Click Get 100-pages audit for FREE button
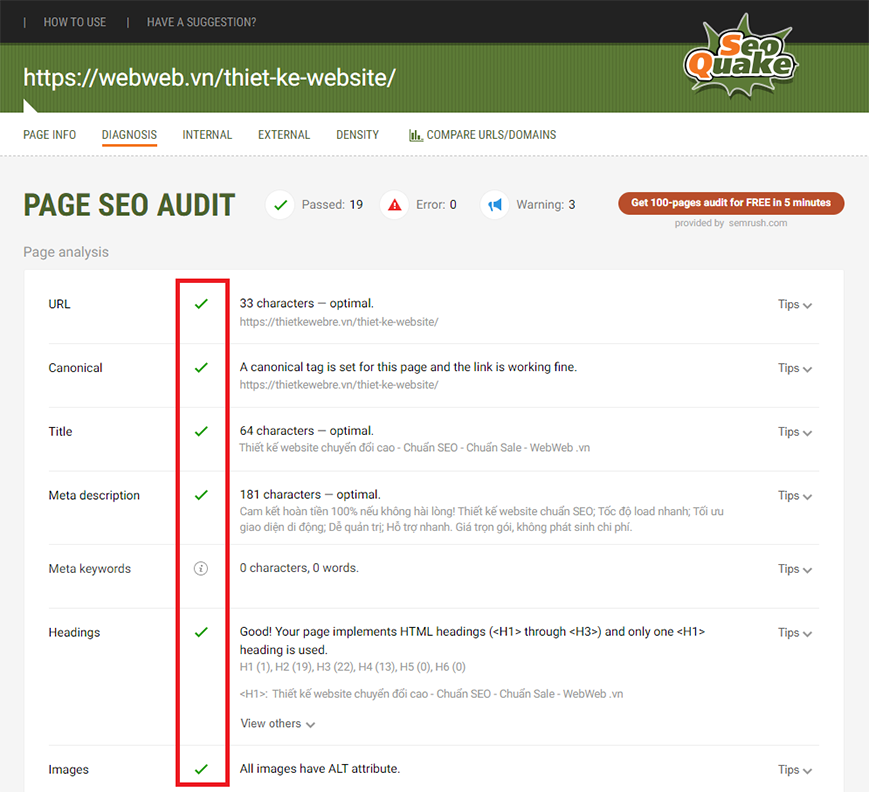869x792 pixels. pyautogui.click(x=731, y=203)
